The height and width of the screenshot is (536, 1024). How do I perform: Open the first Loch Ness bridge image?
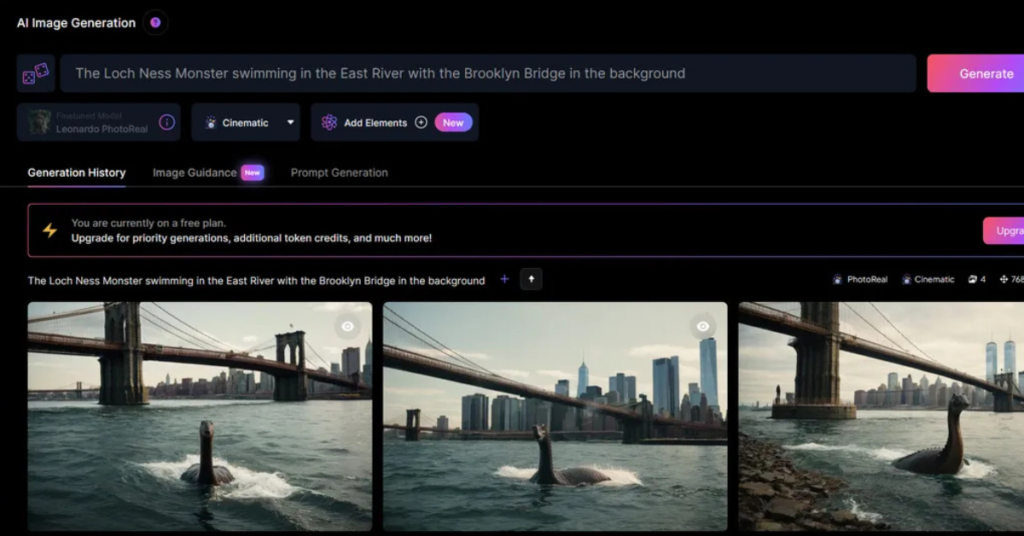click(x=200, y=416)
